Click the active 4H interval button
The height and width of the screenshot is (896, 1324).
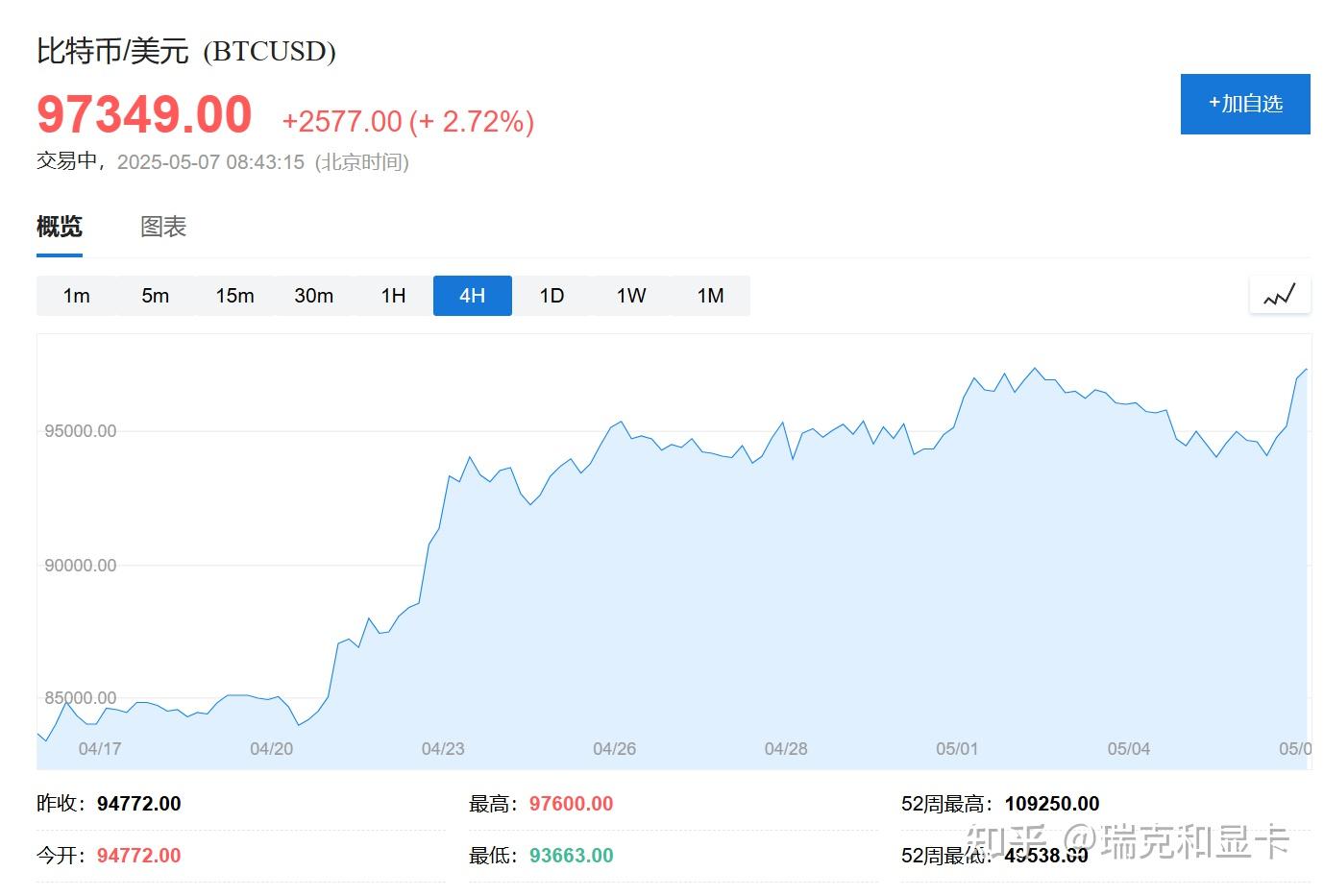click(x=473, y=296)
